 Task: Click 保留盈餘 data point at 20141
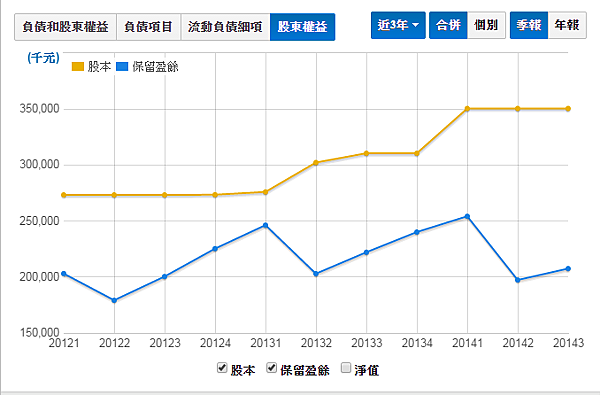click(467, 217)
